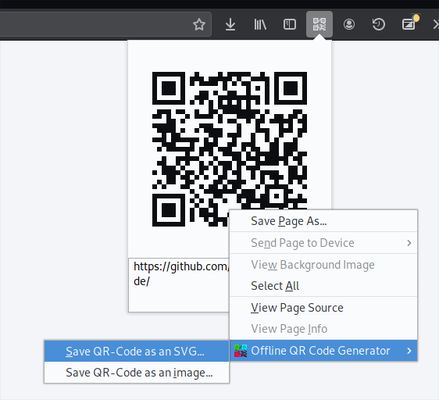The width and height of the screenshot is (439, 400).
Task: Open Send Page to Device submenu
Action: pos(324,243)
